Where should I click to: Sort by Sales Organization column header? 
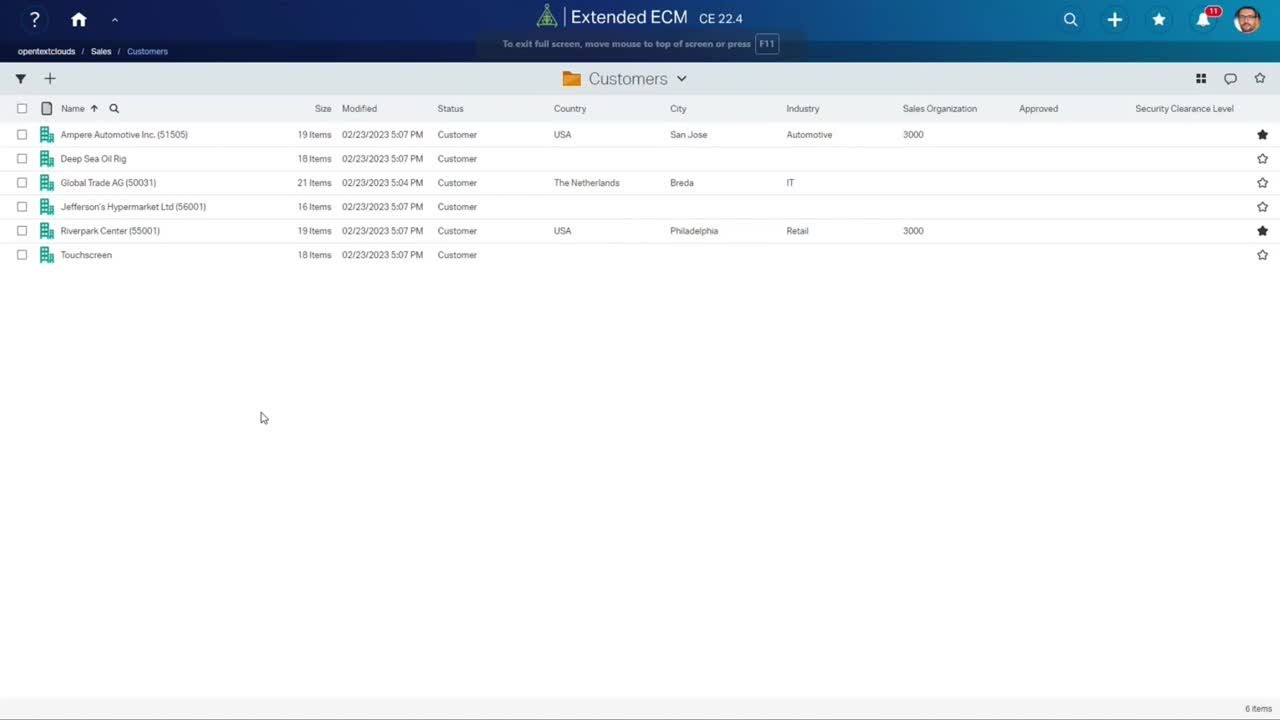pos(939,109)
